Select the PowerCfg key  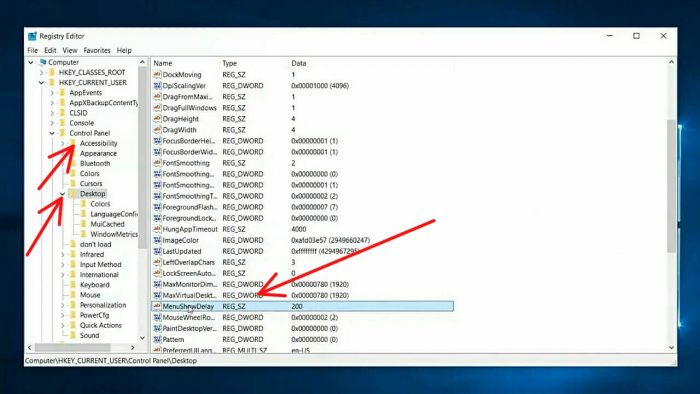point(94,315)
